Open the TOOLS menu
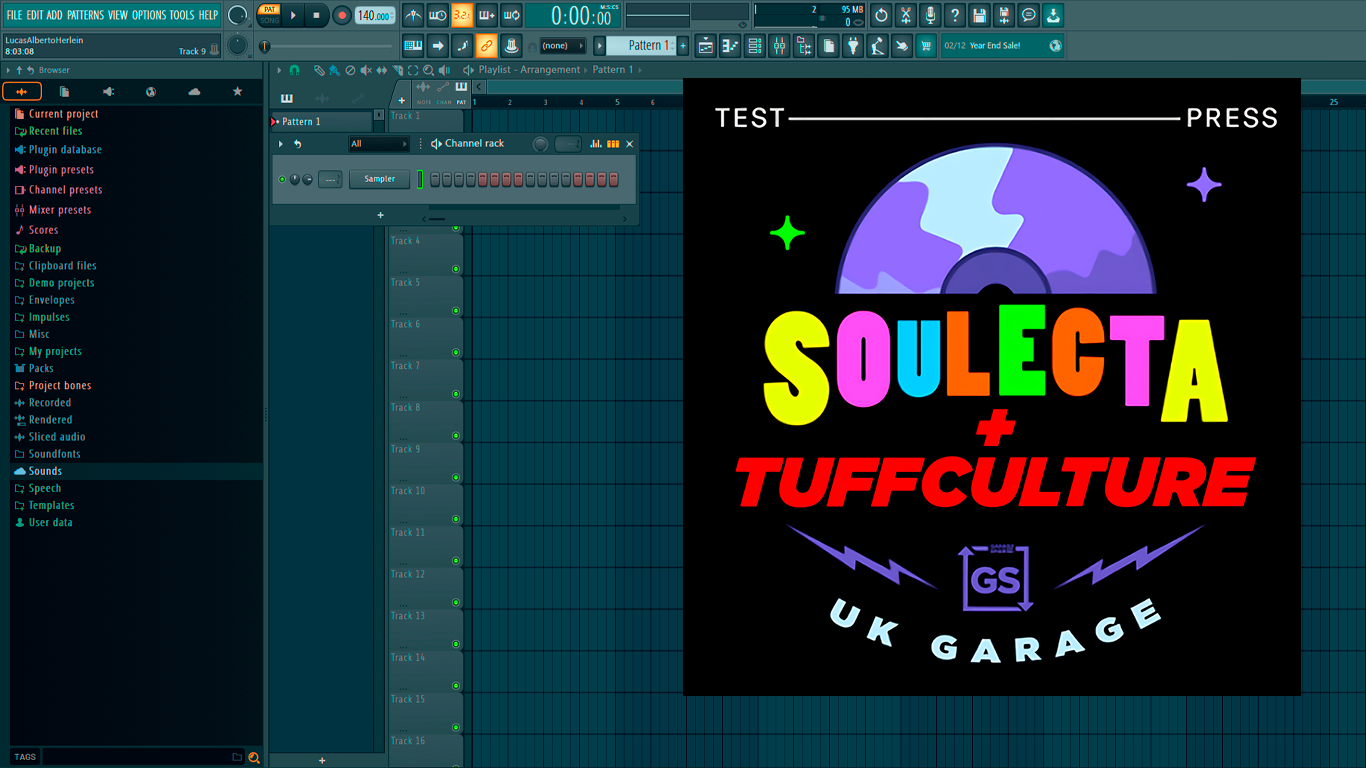The image size is (1366, 768). [x=182, y=15]
